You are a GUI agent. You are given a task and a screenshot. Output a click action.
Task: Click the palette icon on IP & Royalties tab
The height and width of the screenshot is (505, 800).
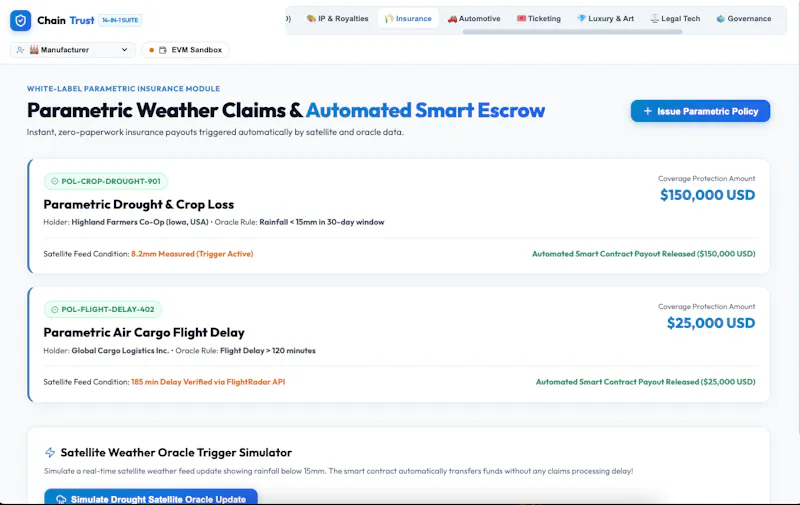(x=311, y=18)
